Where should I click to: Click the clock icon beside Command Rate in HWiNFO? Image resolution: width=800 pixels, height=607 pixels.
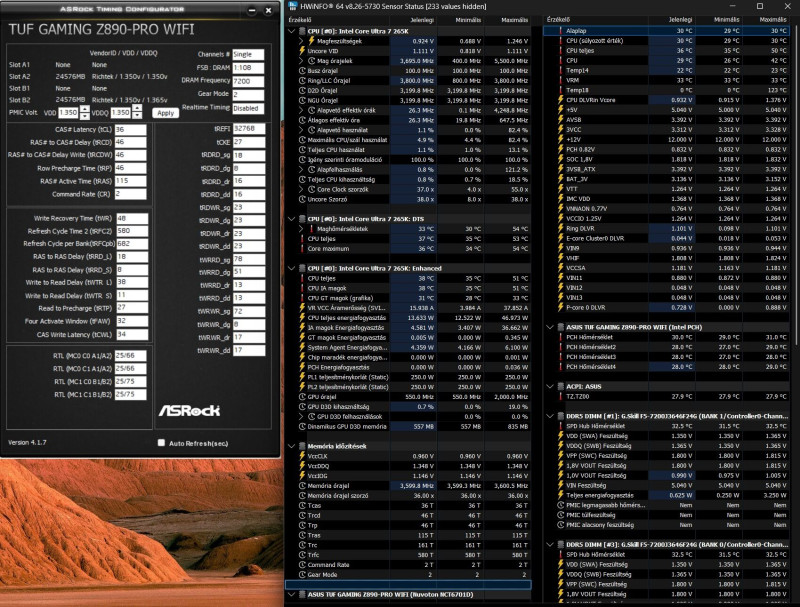pyautogui.click(x=302, y=565)
